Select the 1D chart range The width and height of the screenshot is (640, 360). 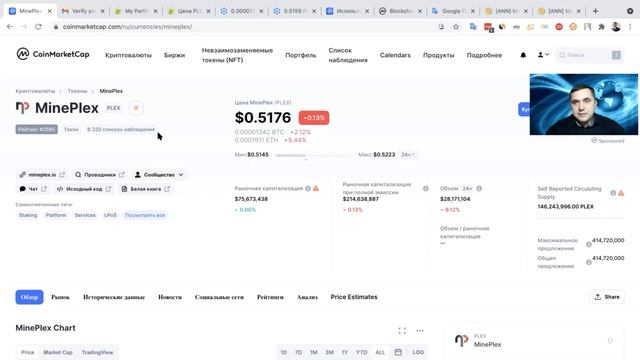click(284, 352)
